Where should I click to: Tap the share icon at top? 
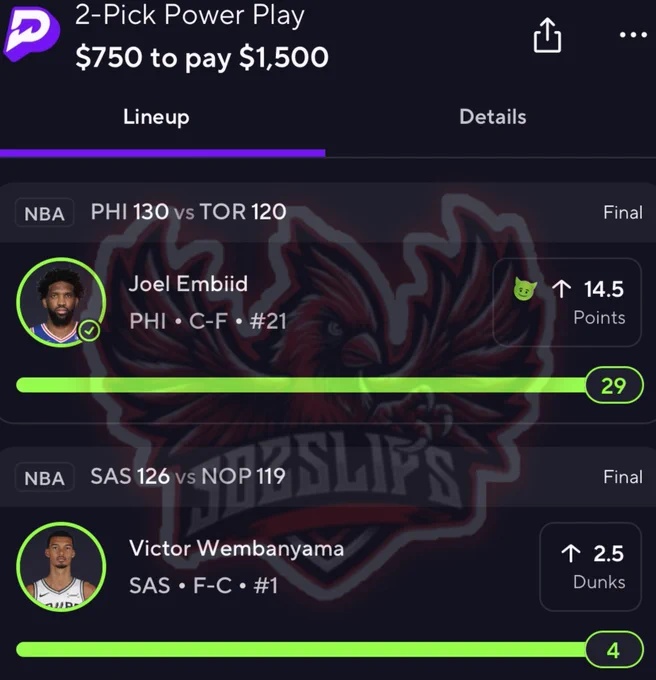(x=547, y=35)
